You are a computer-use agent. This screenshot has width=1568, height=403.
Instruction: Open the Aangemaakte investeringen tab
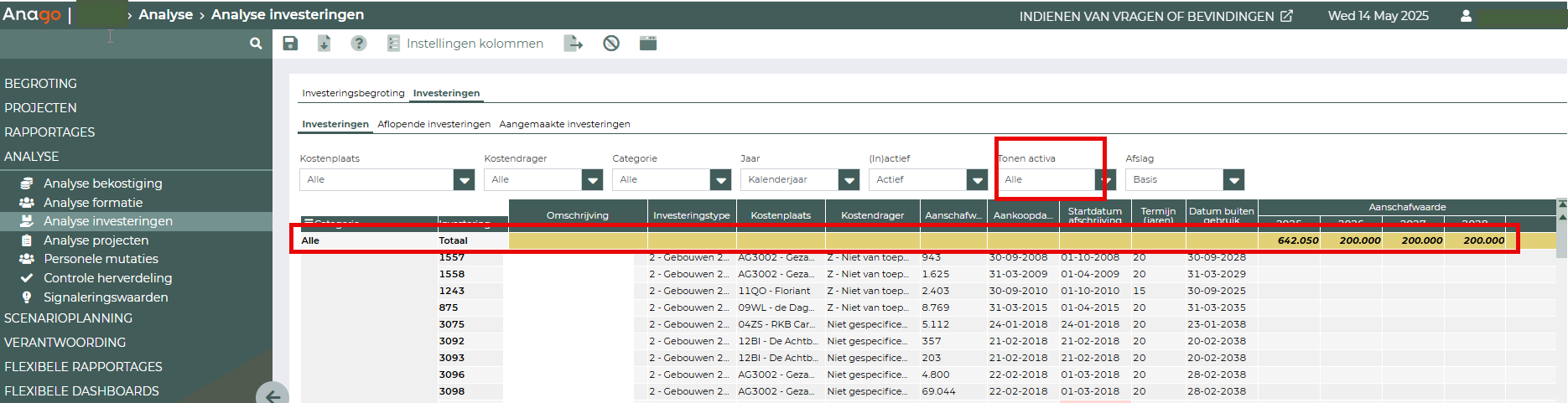pyautogui.click(x=564, y=124)
